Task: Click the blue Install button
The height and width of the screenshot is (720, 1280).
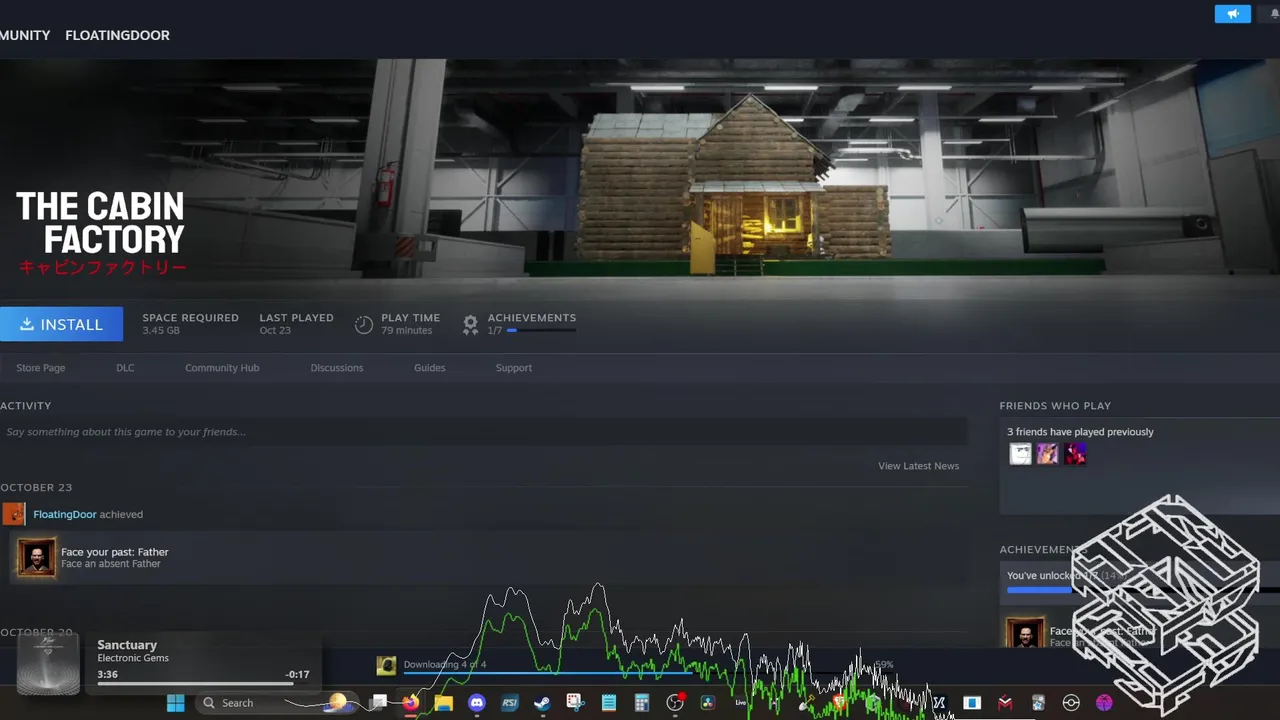Action: [61, 324]
